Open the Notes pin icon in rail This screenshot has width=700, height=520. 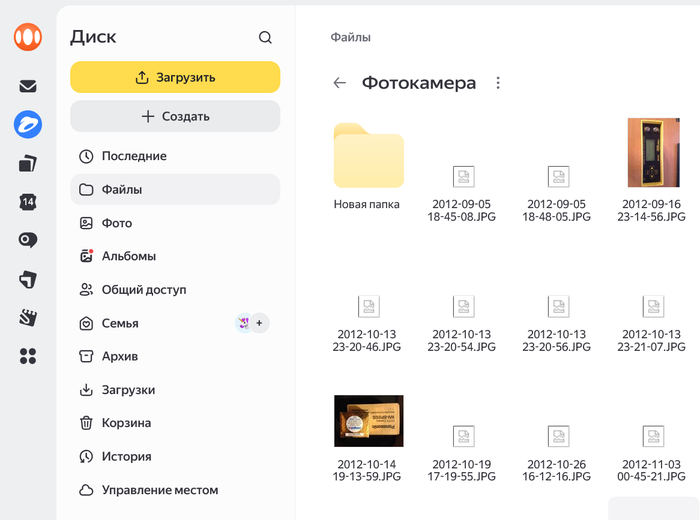28,279
